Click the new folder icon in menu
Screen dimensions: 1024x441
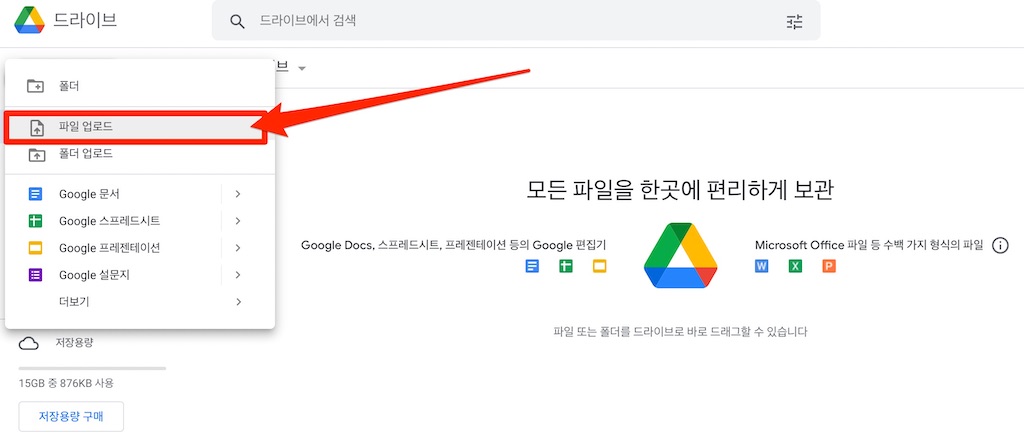pos(35,86)
